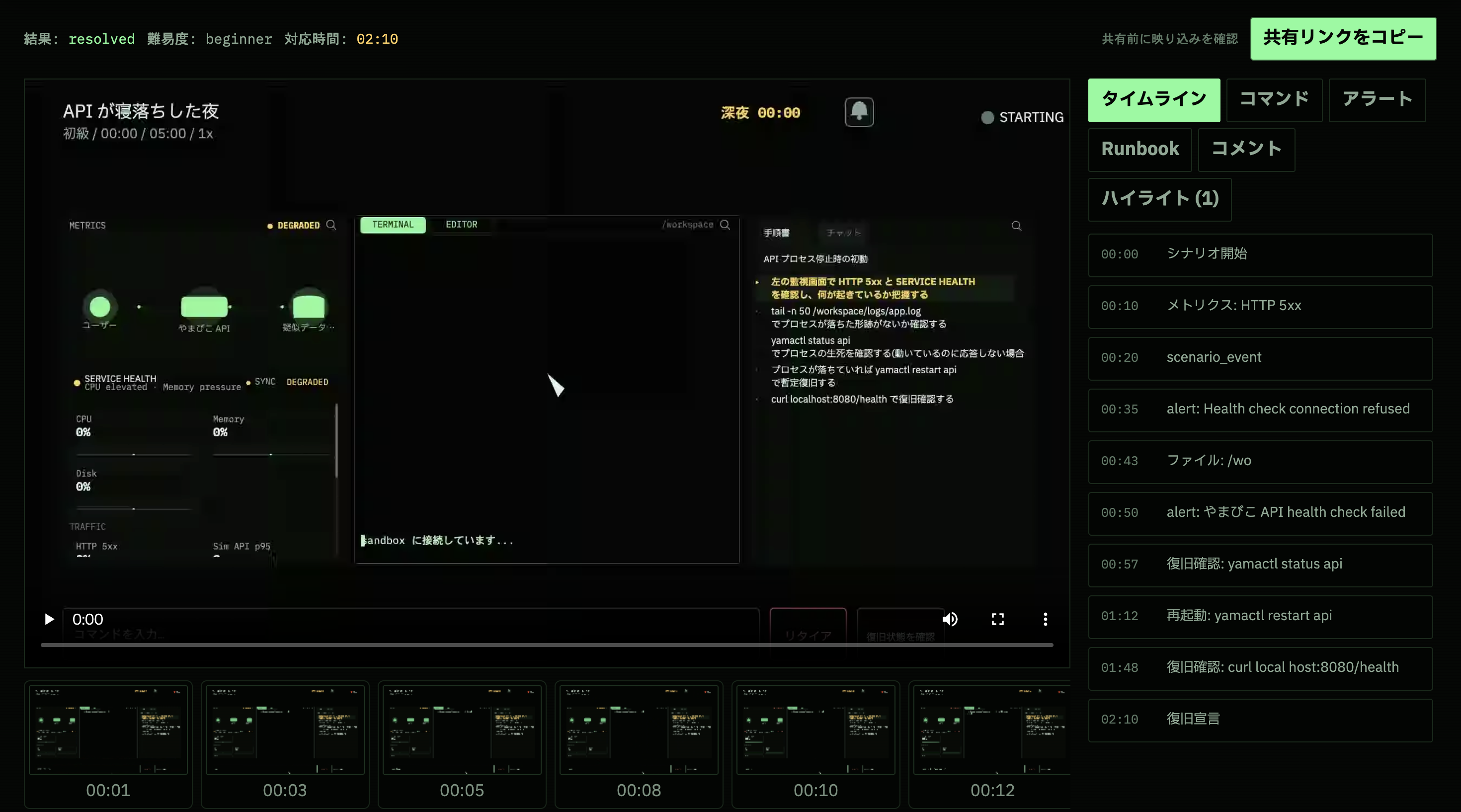Jump to 01:12 再起動 yamactl restart entry
Screen dimensions: 1461x812
pyautogui.click(x=1260, y=617)
